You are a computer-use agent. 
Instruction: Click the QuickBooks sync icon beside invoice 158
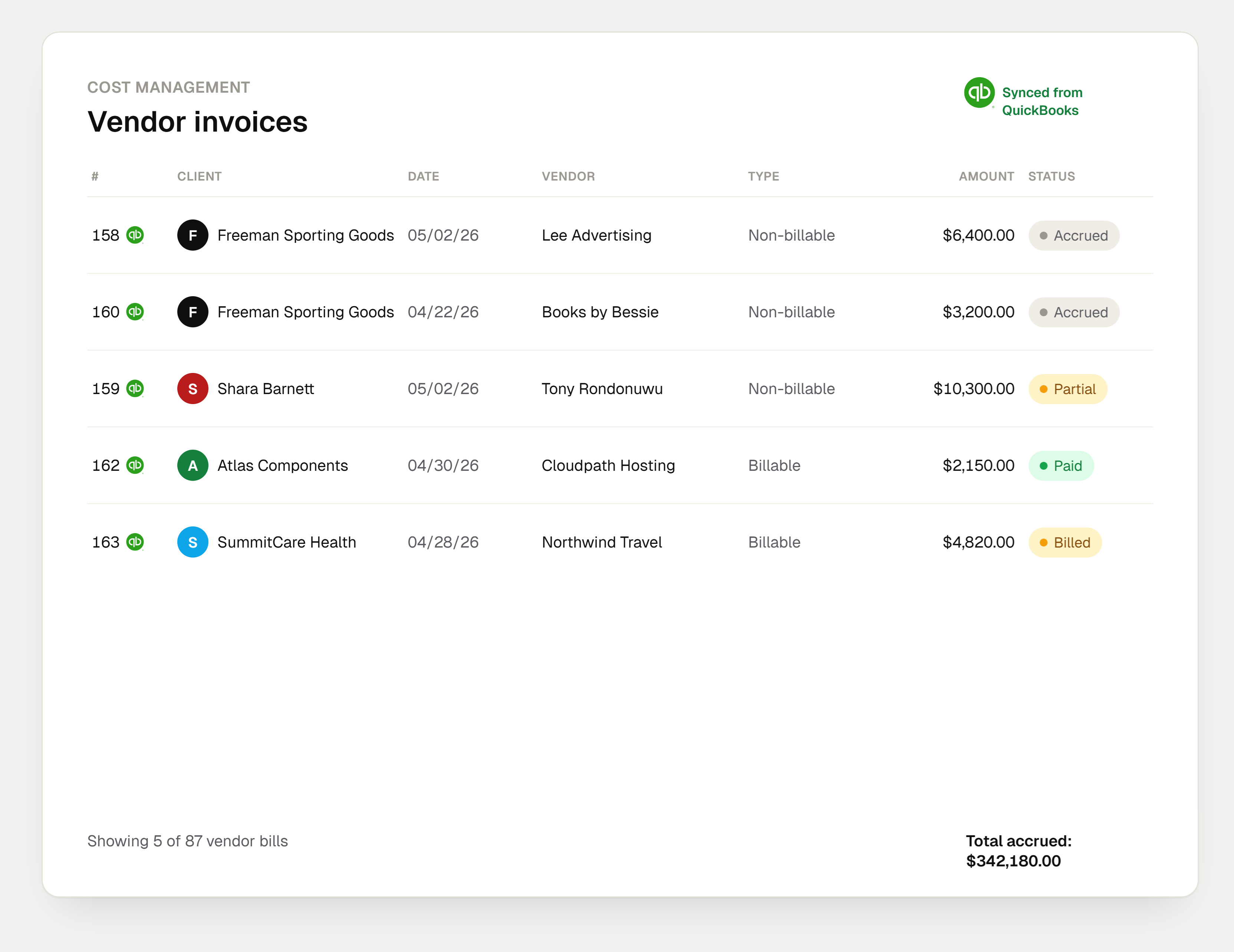click(x=135, y=235)
